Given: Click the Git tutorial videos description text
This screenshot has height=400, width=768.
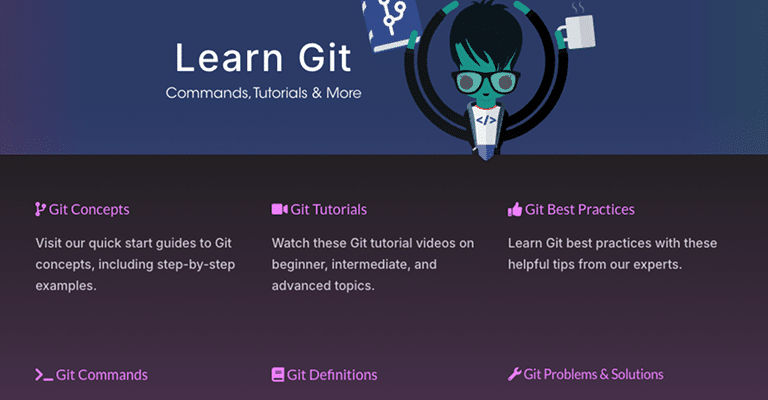Looking at the screenshot, I should point(373,264).
